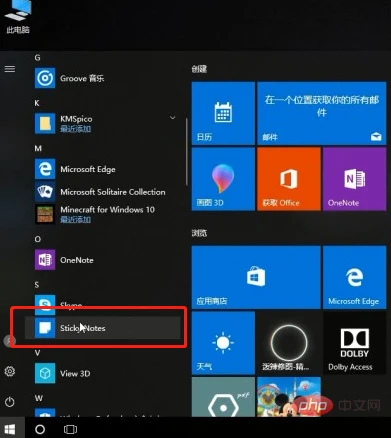This screenshot has width=391, height=438.
Task: Click the KMSpico folder icon
Action: pyautogui.click(x=45, y=123)
